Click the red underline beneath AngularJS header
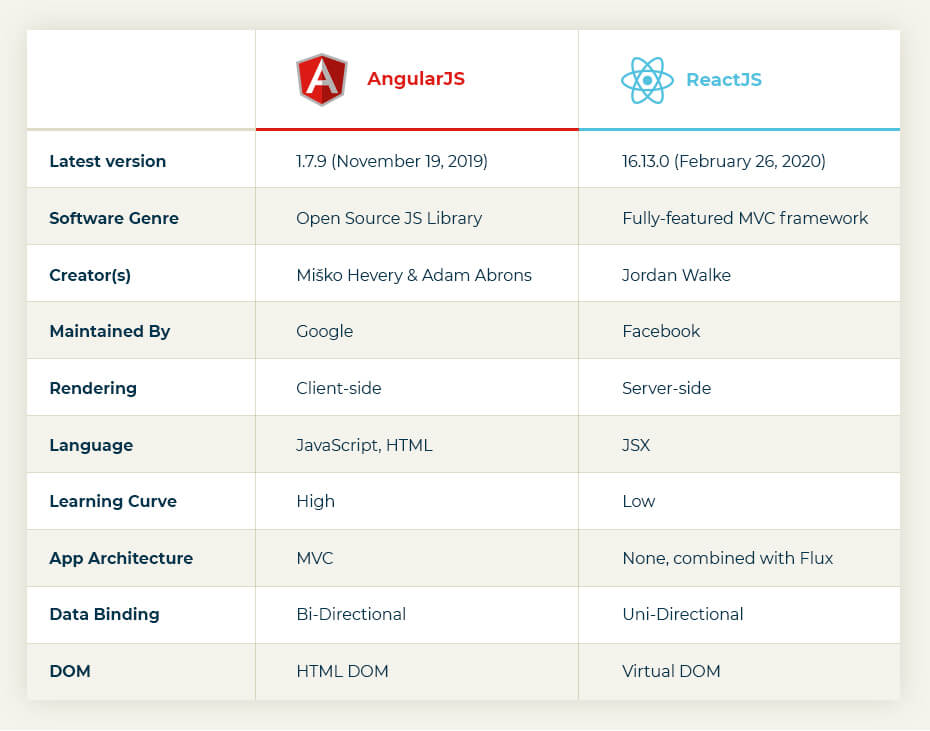930x731 pixels. [x=417, y=128]
